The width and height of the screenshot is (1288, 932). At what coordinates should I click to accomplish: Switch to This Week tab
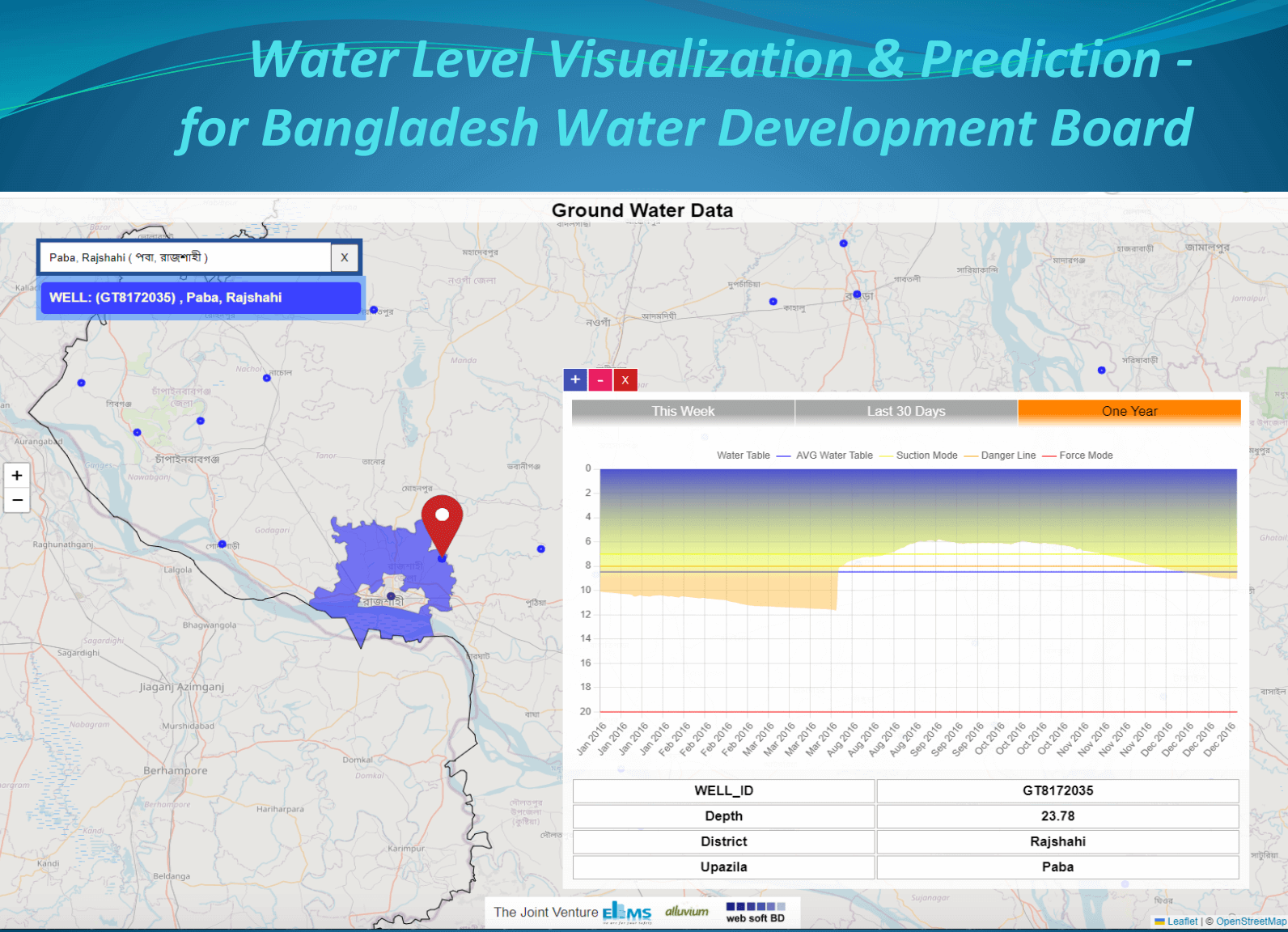[683, 412]
